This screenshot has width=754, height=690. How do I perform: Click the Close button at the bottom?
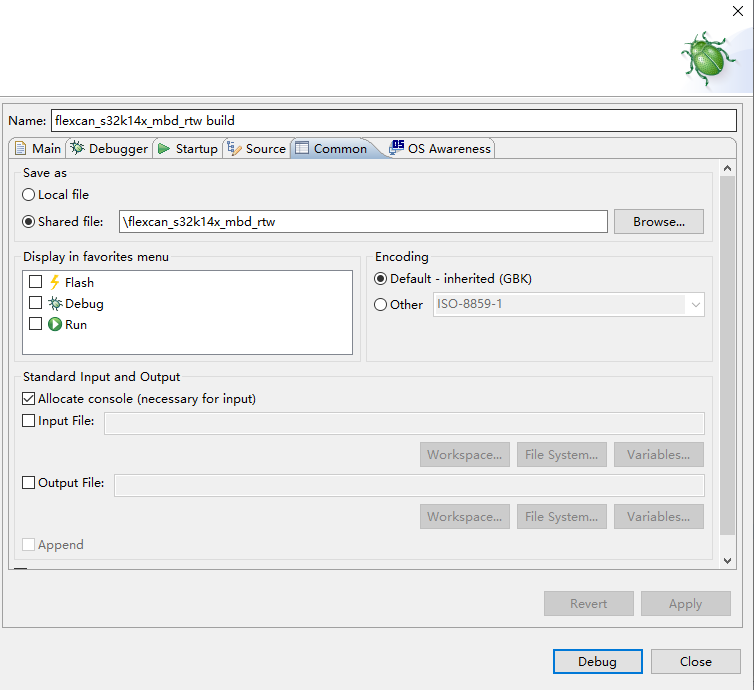(696, 662)
